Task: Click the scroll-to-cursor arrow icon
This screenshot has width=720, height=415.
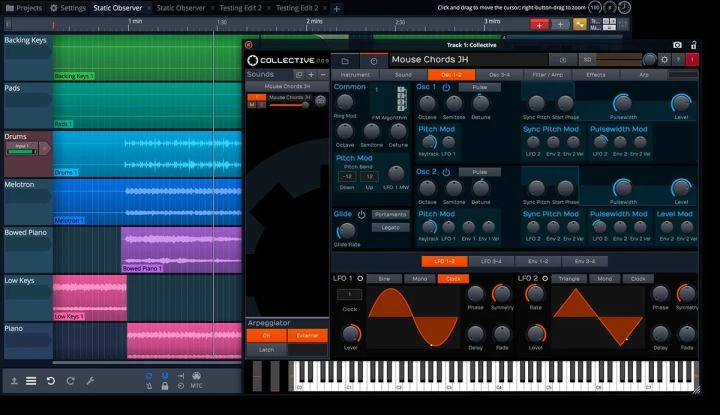Action: tap(180, 376)
